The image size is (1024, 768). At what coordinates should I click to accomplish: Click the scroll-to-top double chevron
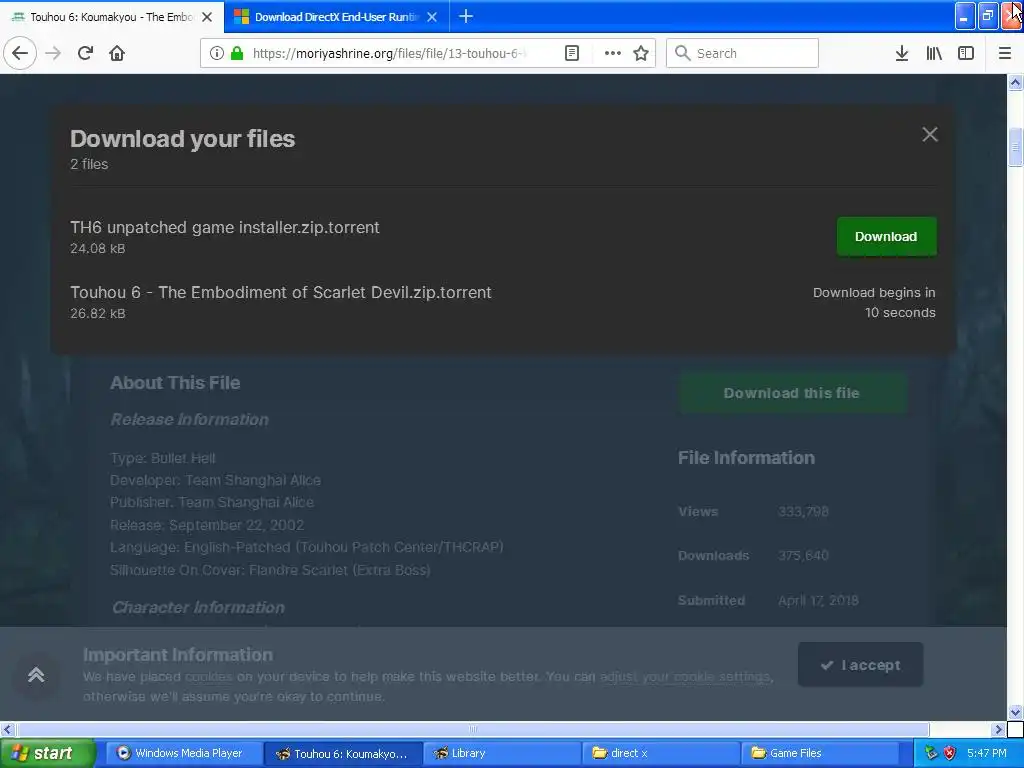[36, 675]
